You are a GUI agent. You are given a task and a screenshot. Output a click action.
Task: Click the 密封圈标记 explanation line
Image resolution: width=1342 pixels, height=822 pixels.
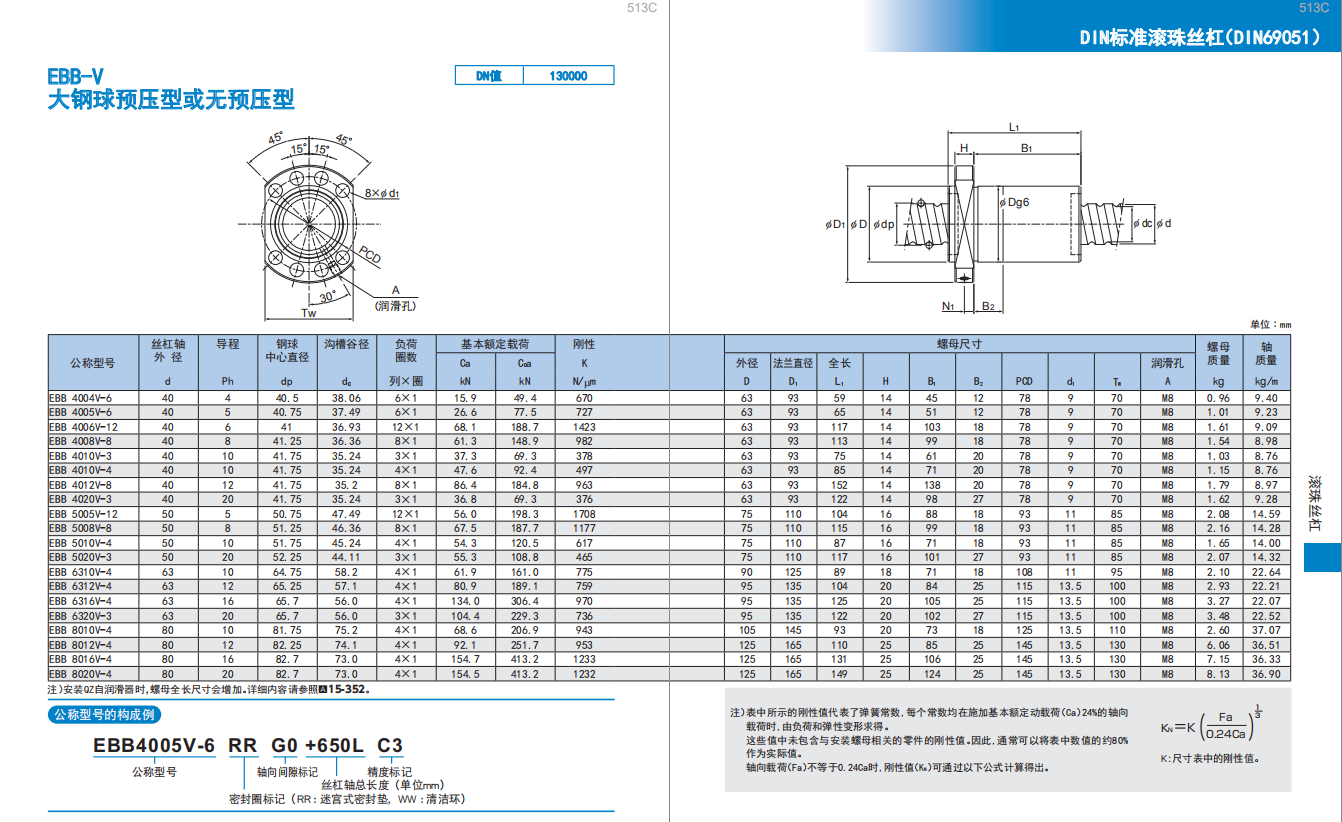coord(347,799)
